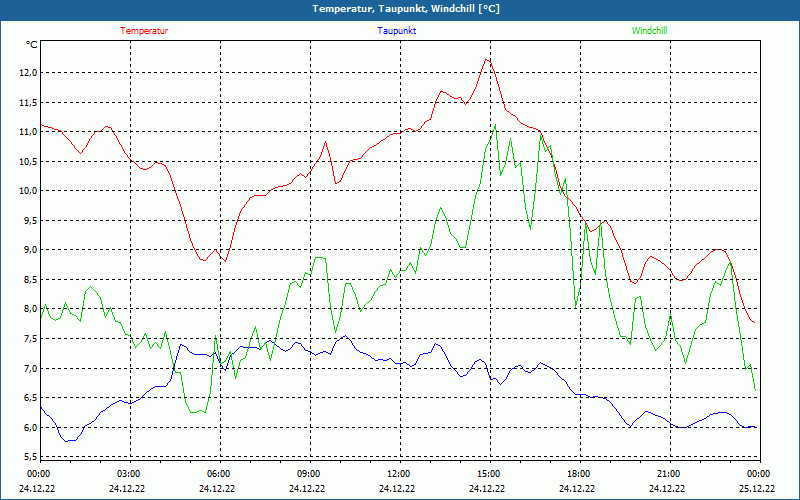Click the '12:00' time label
This screenshot has width=800, height=500.
(x=400, y=474)
